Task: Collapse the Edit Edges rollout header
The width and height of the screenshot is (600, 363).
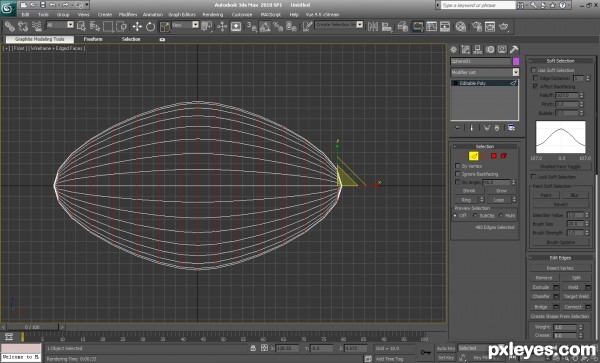Action: click(561, 258)
